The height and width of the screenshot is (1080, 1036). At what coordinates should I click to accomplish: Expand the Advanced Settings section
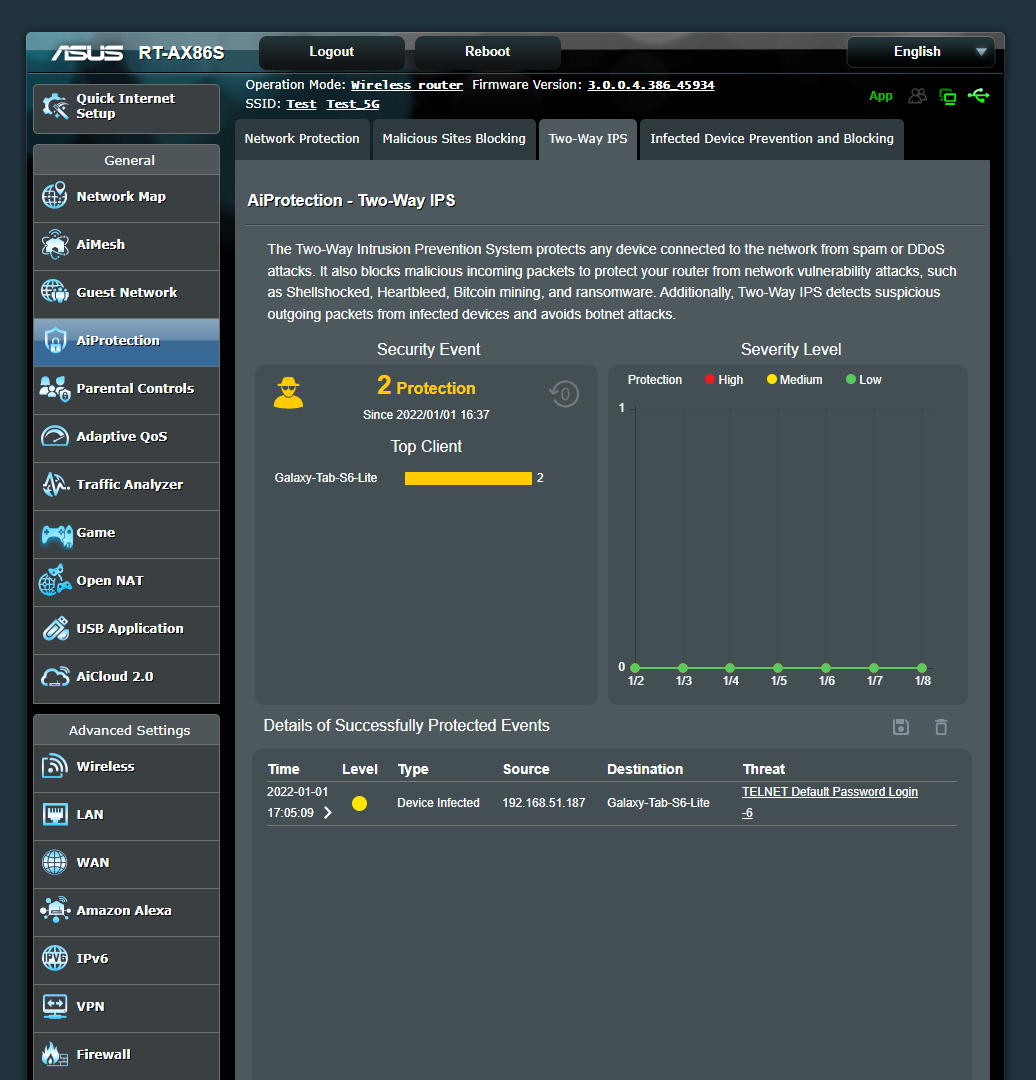[126, 730]
